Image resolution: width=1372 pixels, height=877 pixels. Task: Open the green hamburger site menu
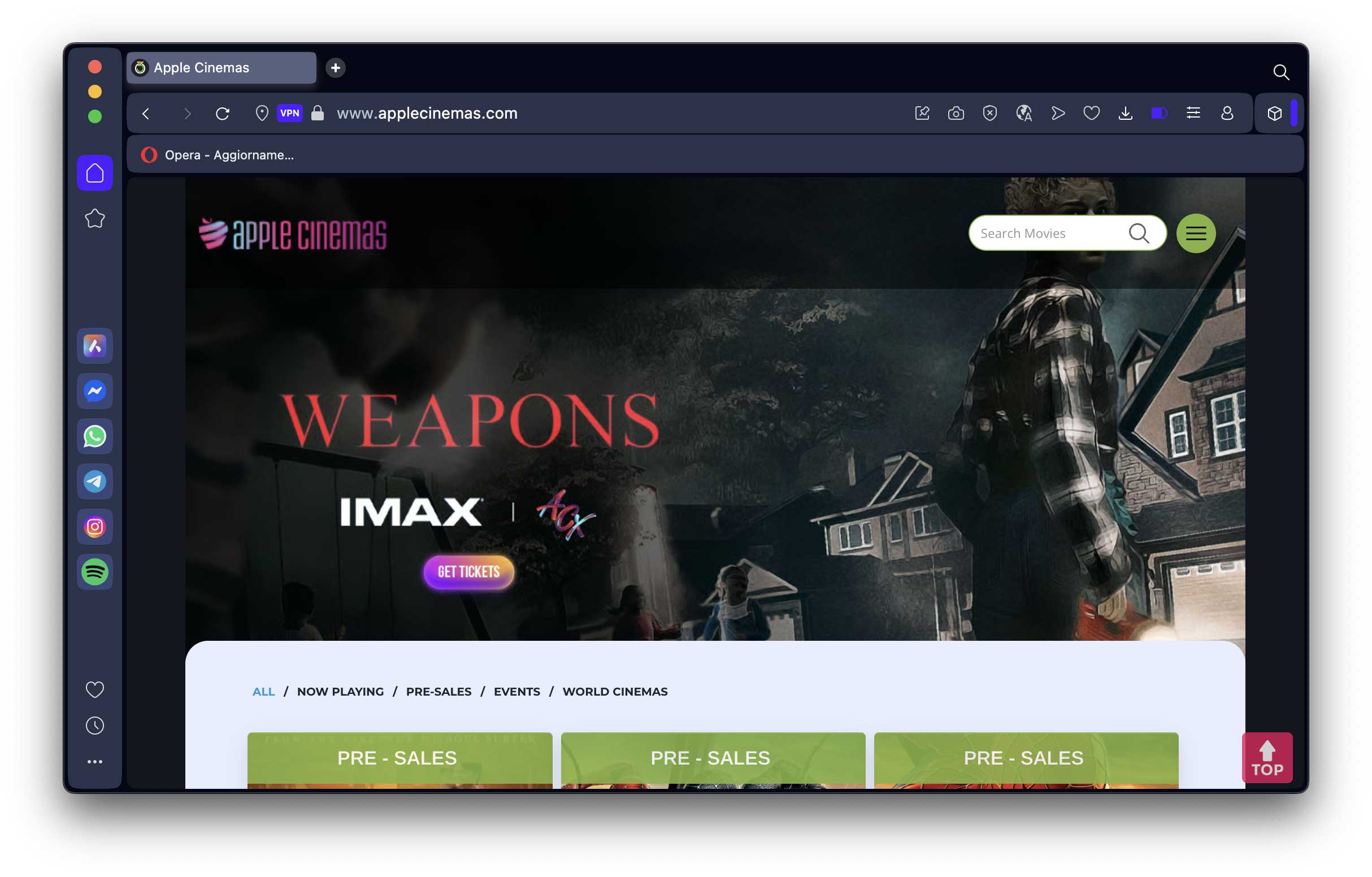click(x=1195, y=233)
